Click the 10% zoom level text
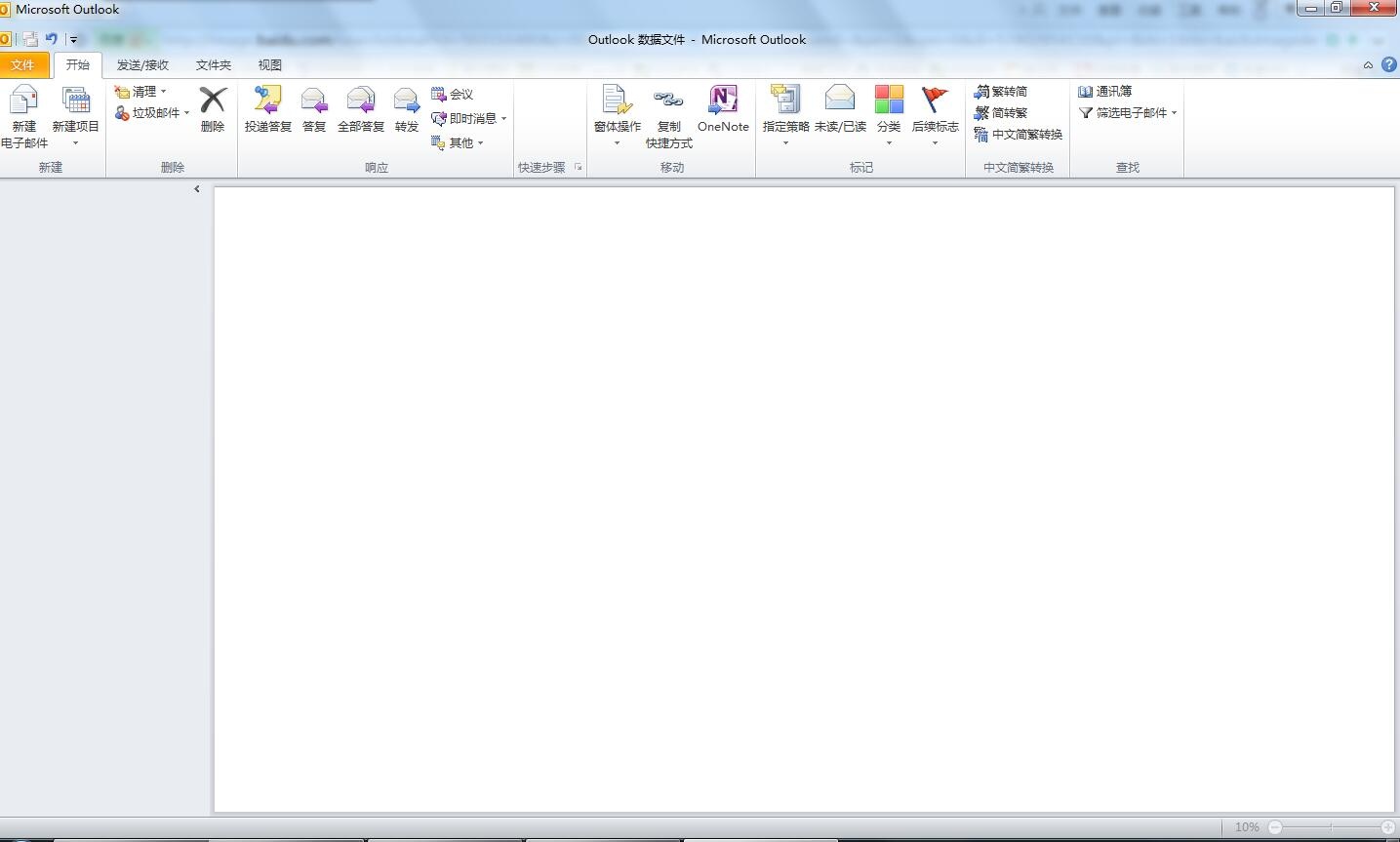 (1247, 827)
